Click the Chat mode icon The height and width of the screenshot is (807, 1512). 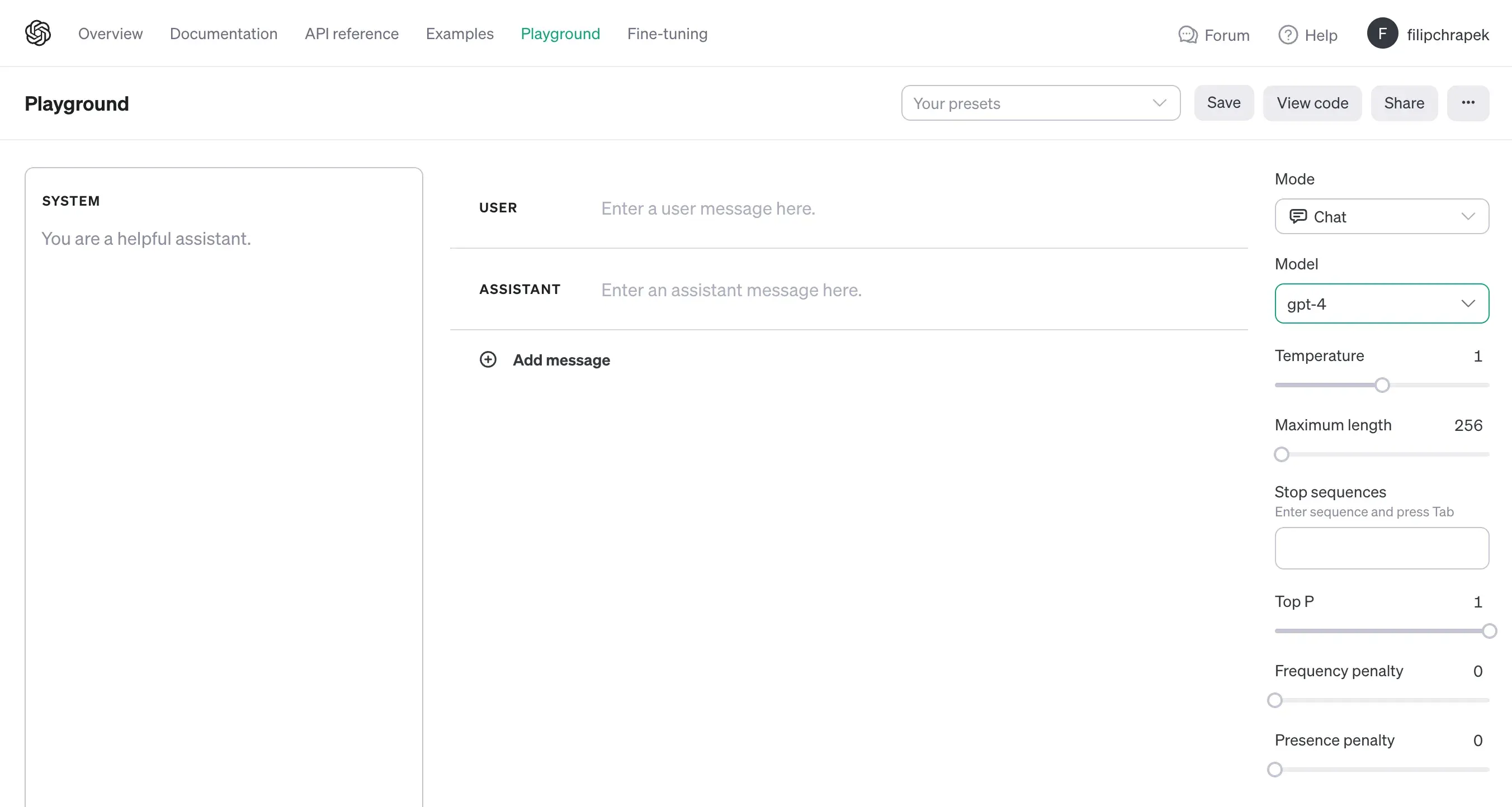coord(1299,217)
